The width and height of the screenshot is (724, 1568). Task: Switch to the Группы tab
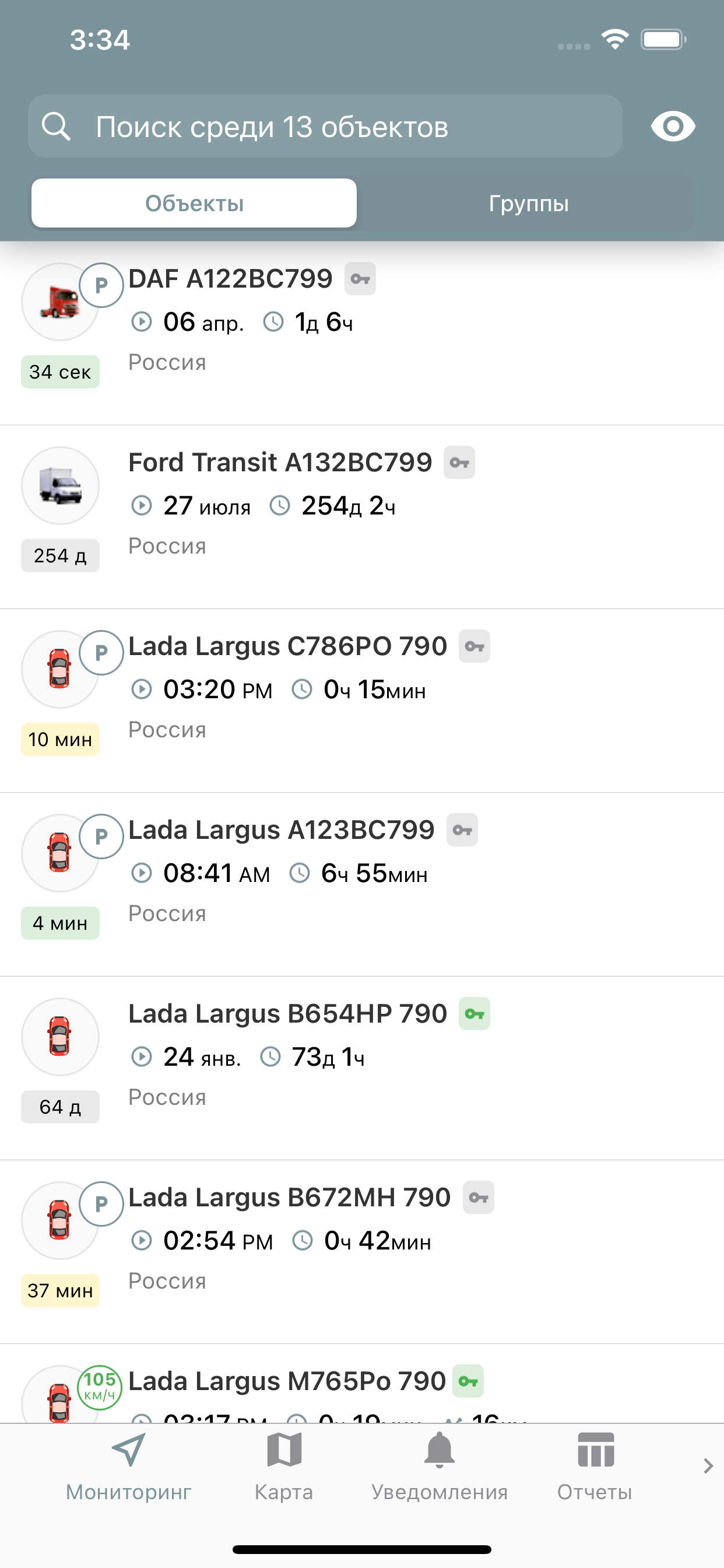pyautogui.click(x=528, y=204)
